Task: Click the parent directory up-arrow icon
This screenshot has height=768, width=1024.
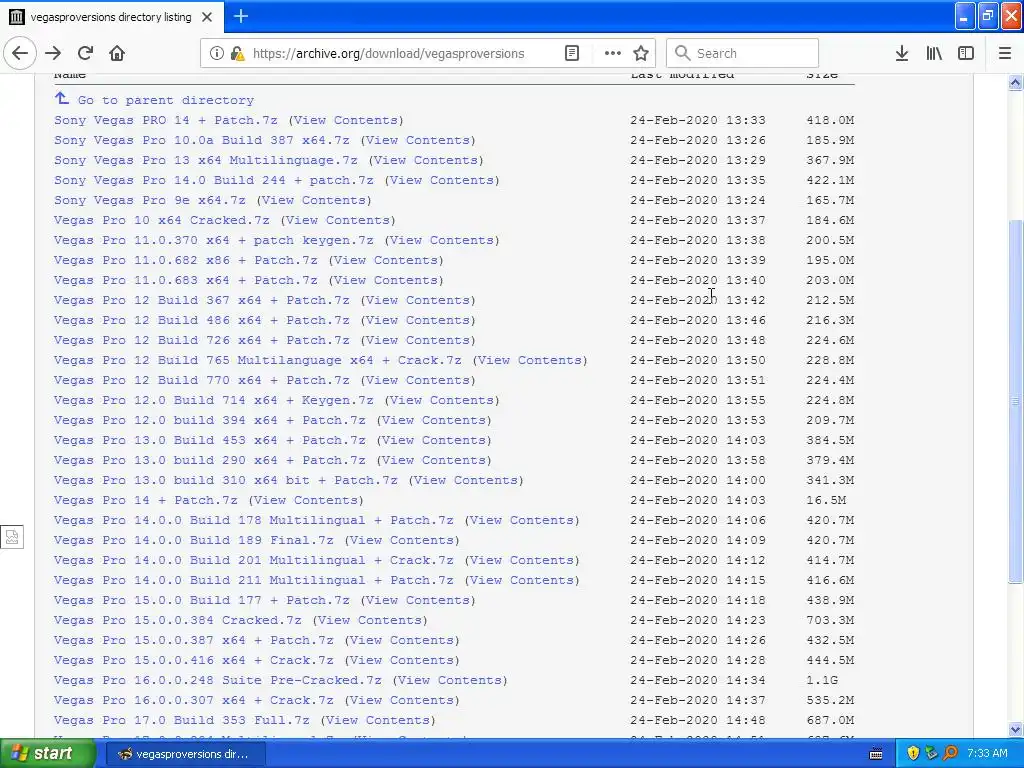Action: tap(61, 98)
